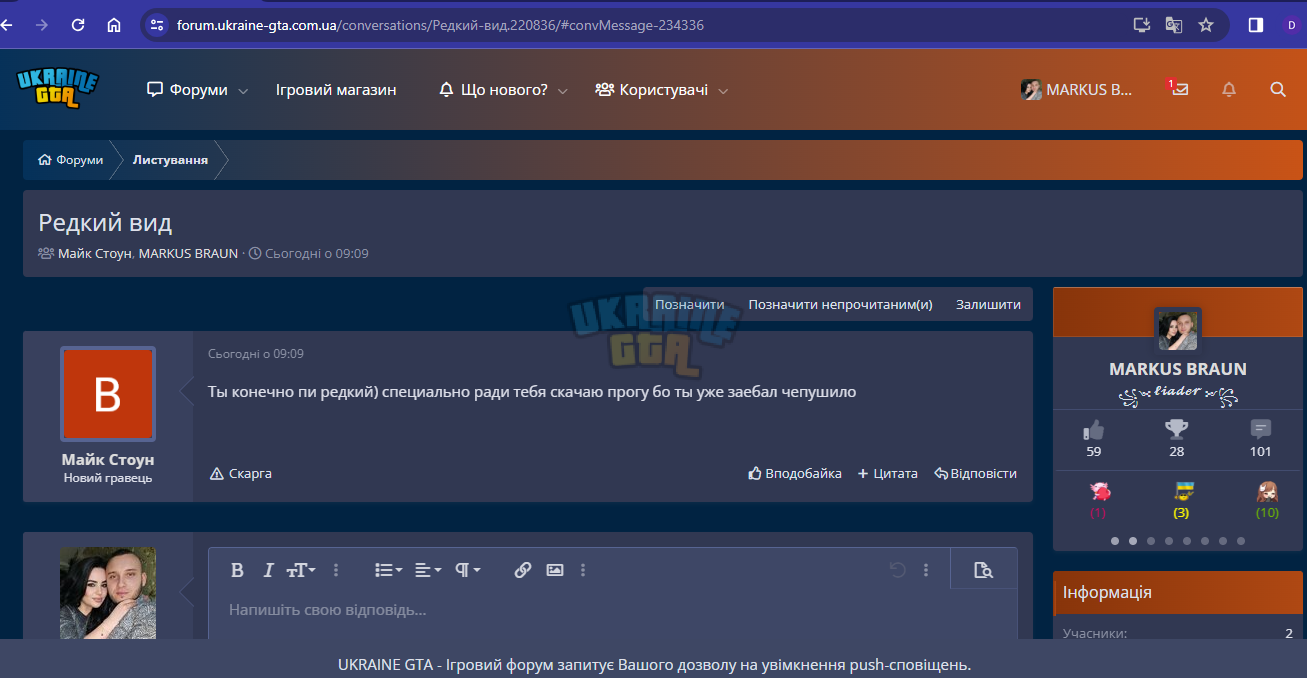1307x678 pixels.
Task: Insert image in the reply editor
Action: 555,570
